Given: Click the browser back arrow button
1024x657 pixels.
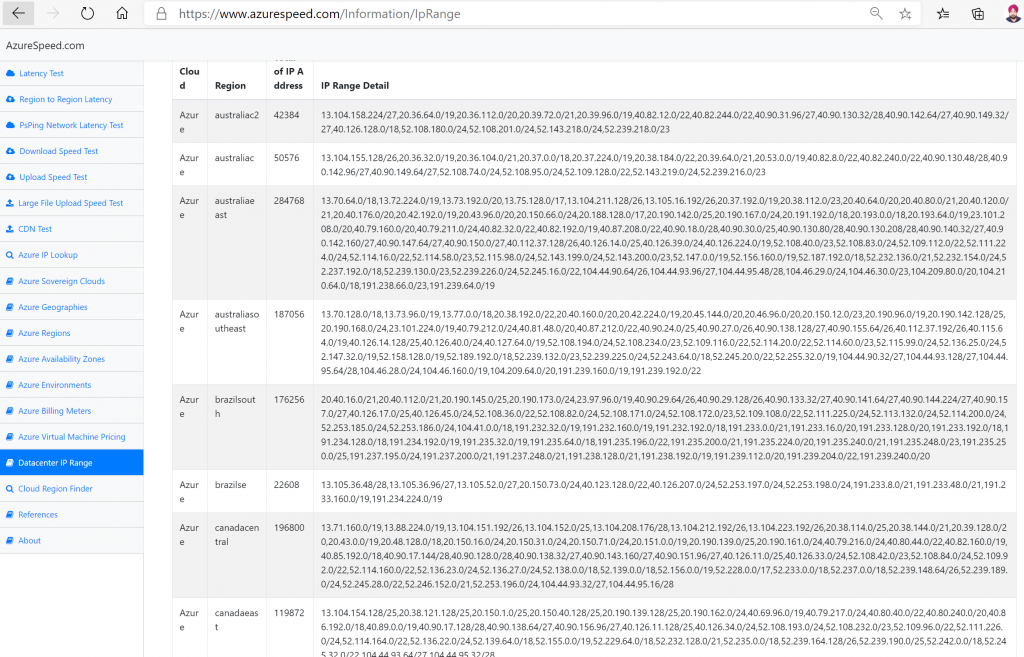Looking at the screenshot, I should [20, 14].
